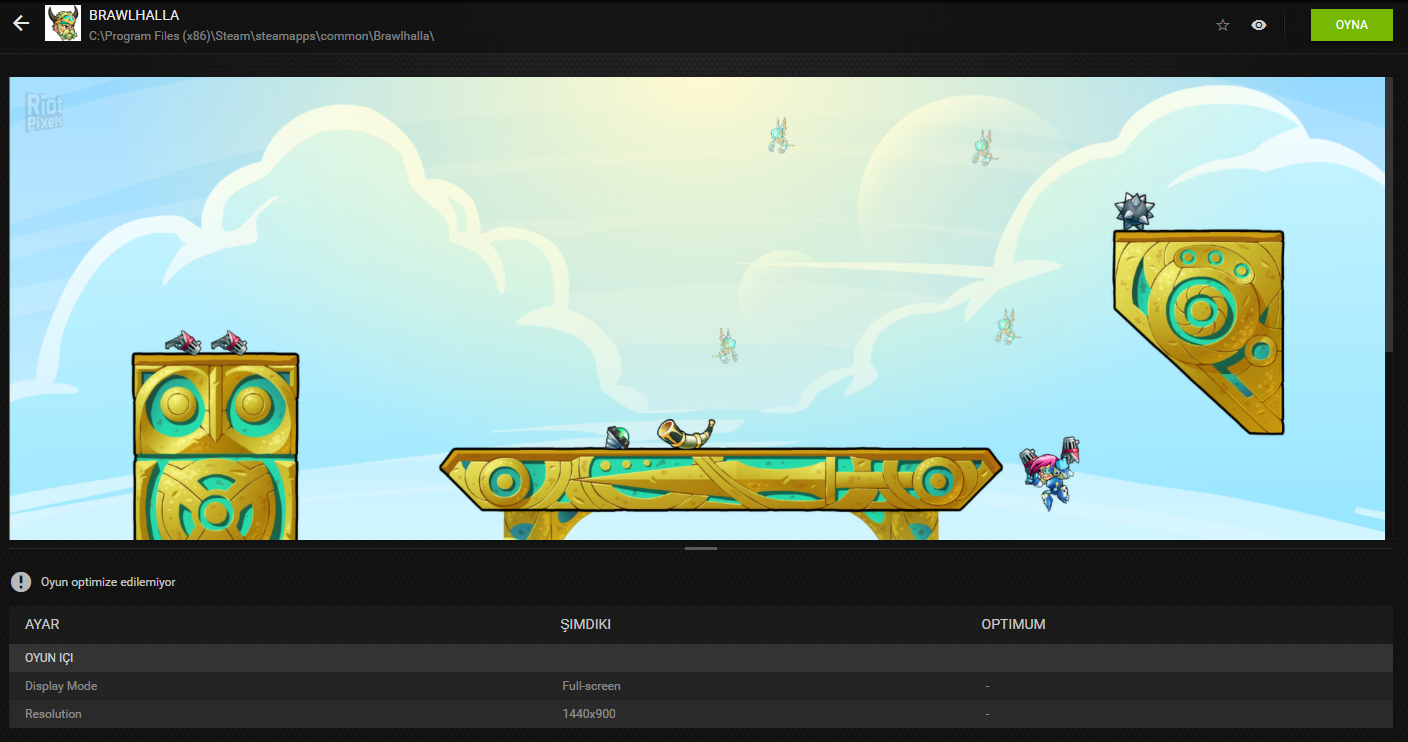Toggle game visibility with the eye icon
The width and height of the screenshot is (1408, 742).
[1259, 25]
